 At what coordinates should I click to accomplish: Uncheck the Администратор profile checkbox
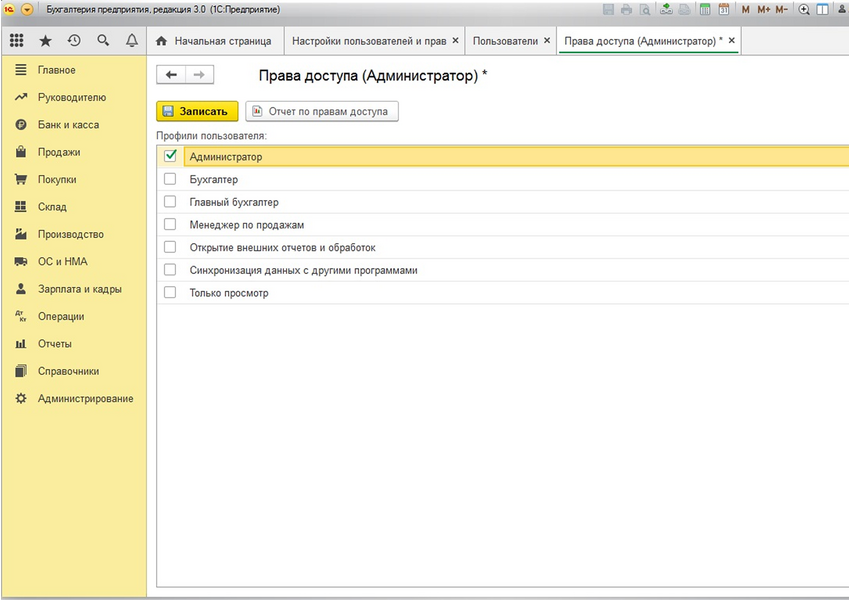tap(170, 156)
